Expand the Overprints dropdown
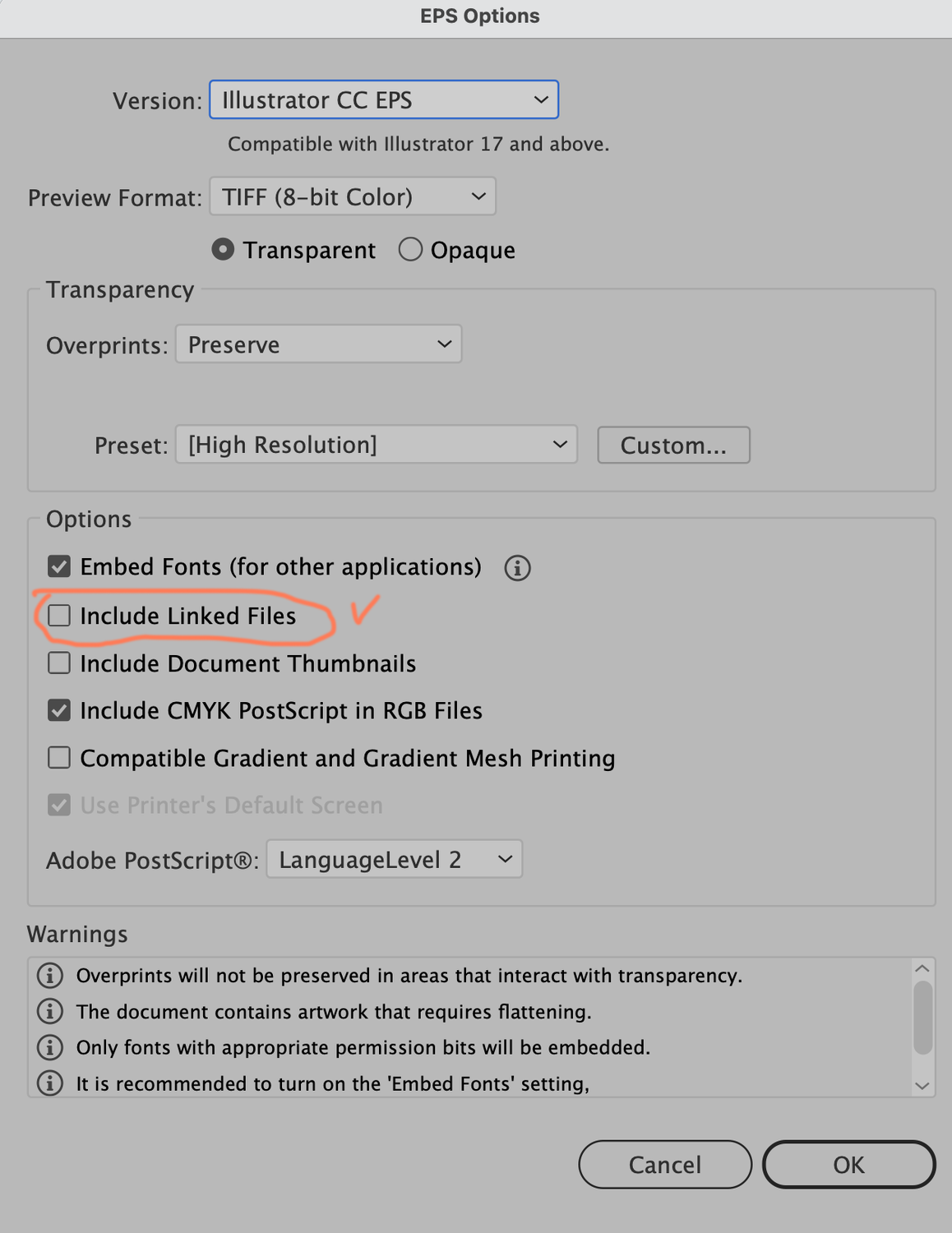 click(318, 344)
